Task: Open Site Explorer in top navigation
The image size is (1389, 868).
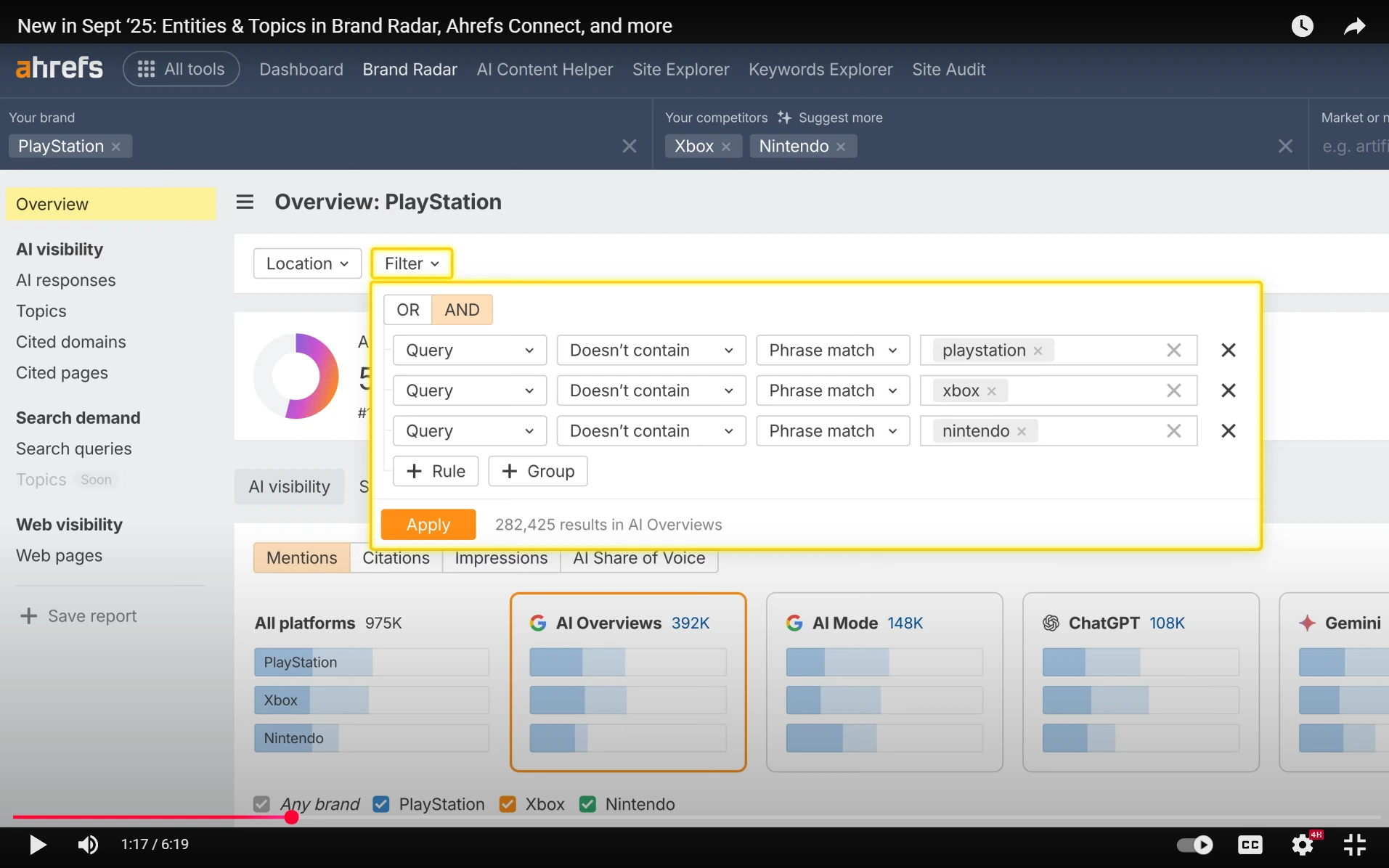Action: [680, 70]
